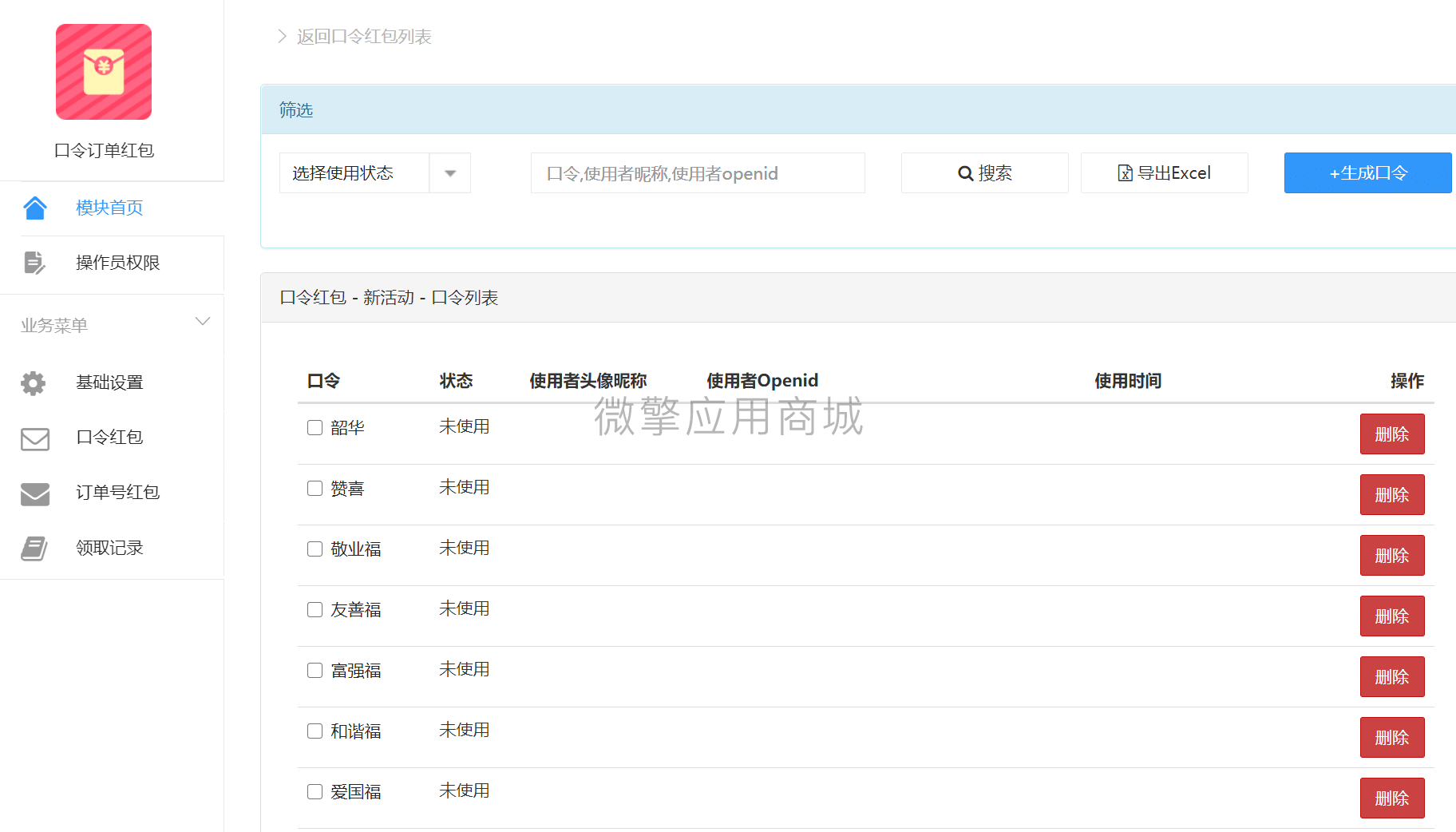Delete the 韶华 token row
This screenshot has width=1456, height=832.
[1392, 434]
